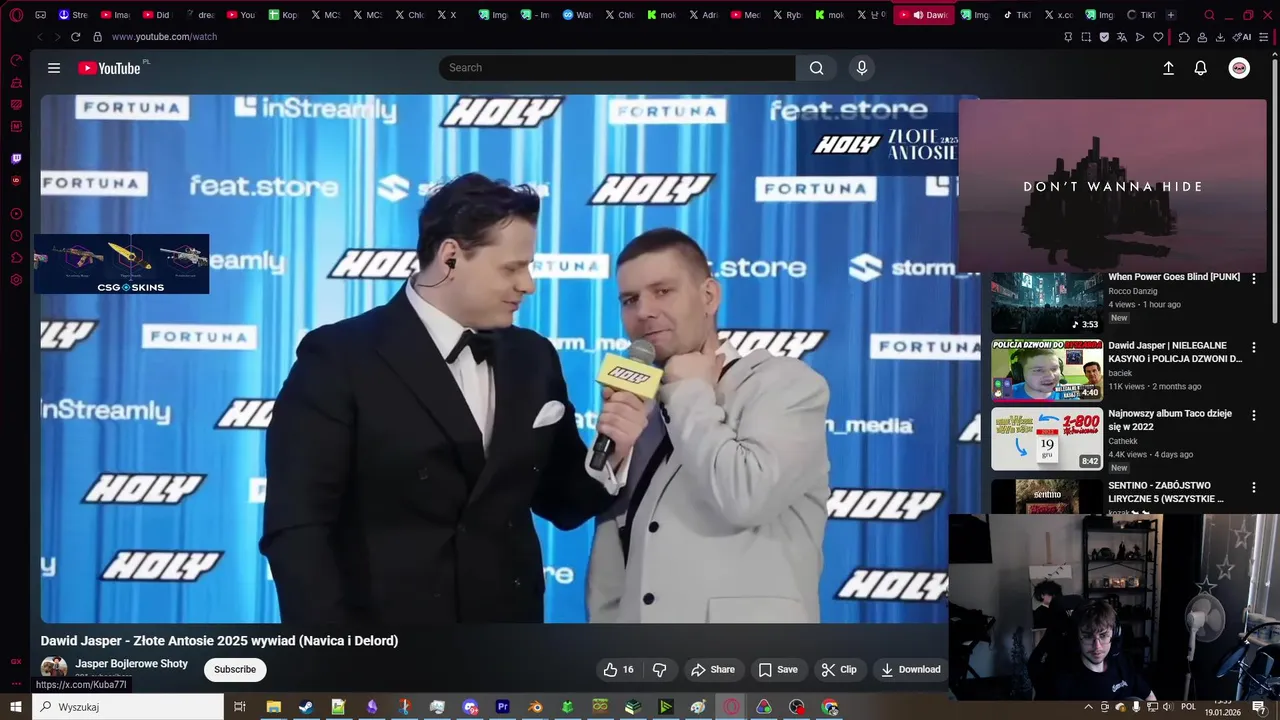This screenshot has width=1280, height=720.
Task: Open Najnowszy album Taco thumbnail
Action: point(1047,438)
